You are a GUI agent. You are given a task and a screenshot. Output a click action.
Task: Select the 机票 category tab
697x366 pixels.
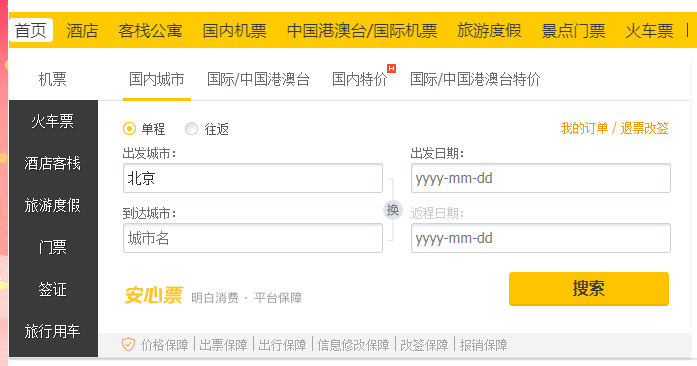[52, 79]
